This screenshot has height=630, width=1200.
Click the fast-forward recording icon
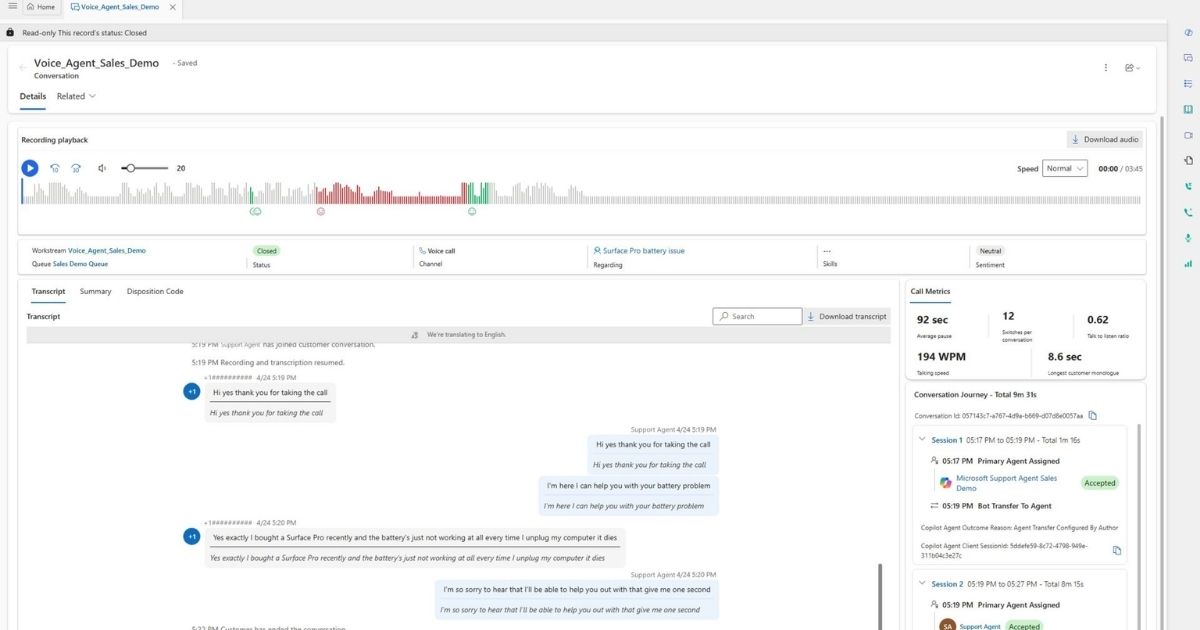(x=76, y=168)
